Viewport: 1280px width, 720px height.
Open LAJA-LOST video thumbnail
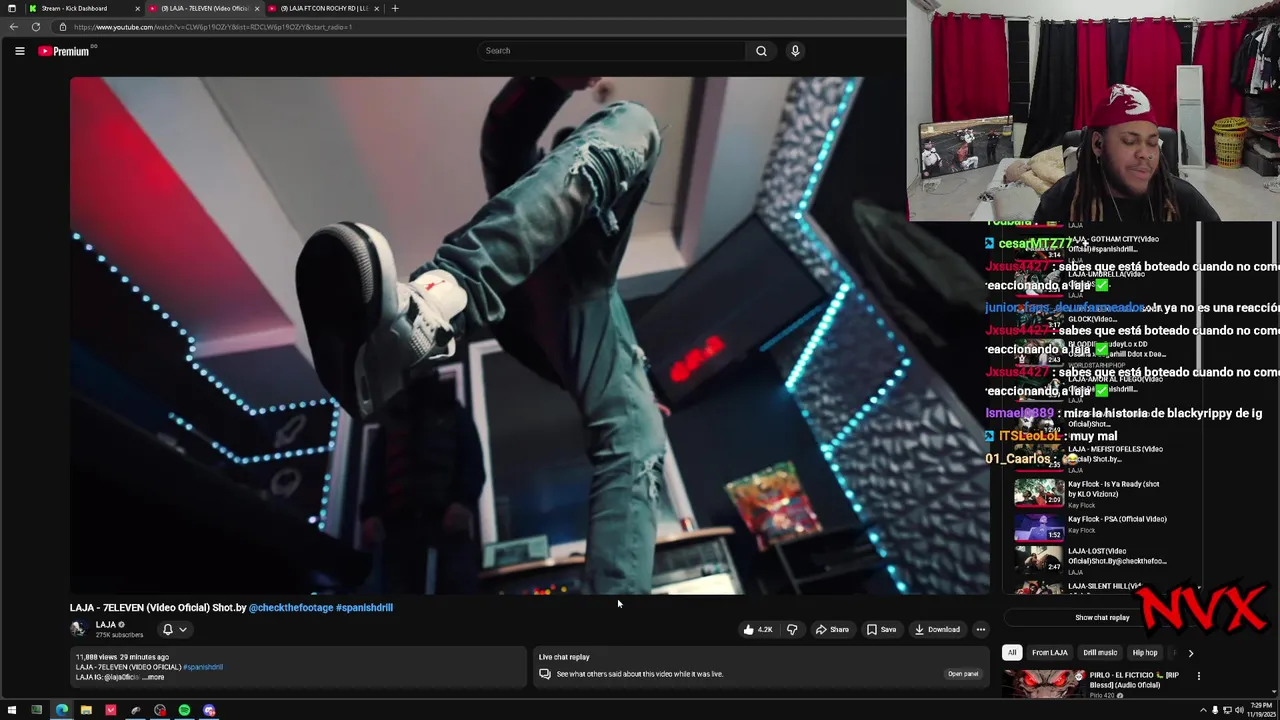tap(1039, 559)
